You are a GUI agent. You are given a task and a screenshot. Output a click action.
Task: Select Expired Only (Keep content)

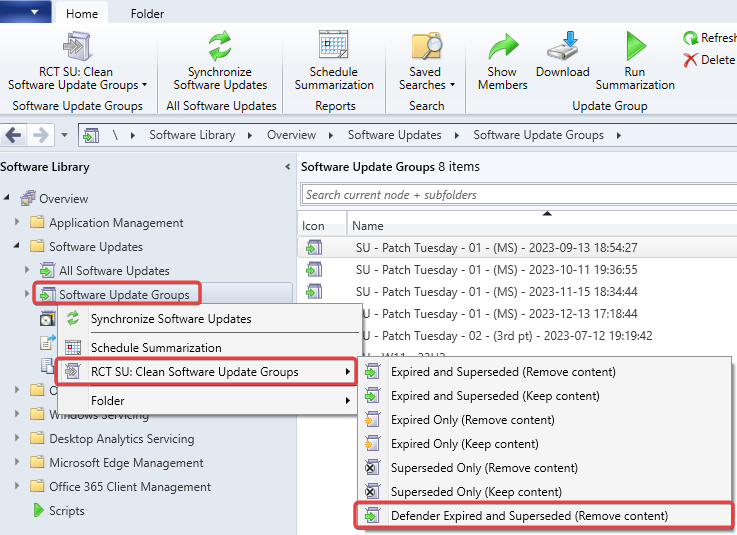point(544,444)
